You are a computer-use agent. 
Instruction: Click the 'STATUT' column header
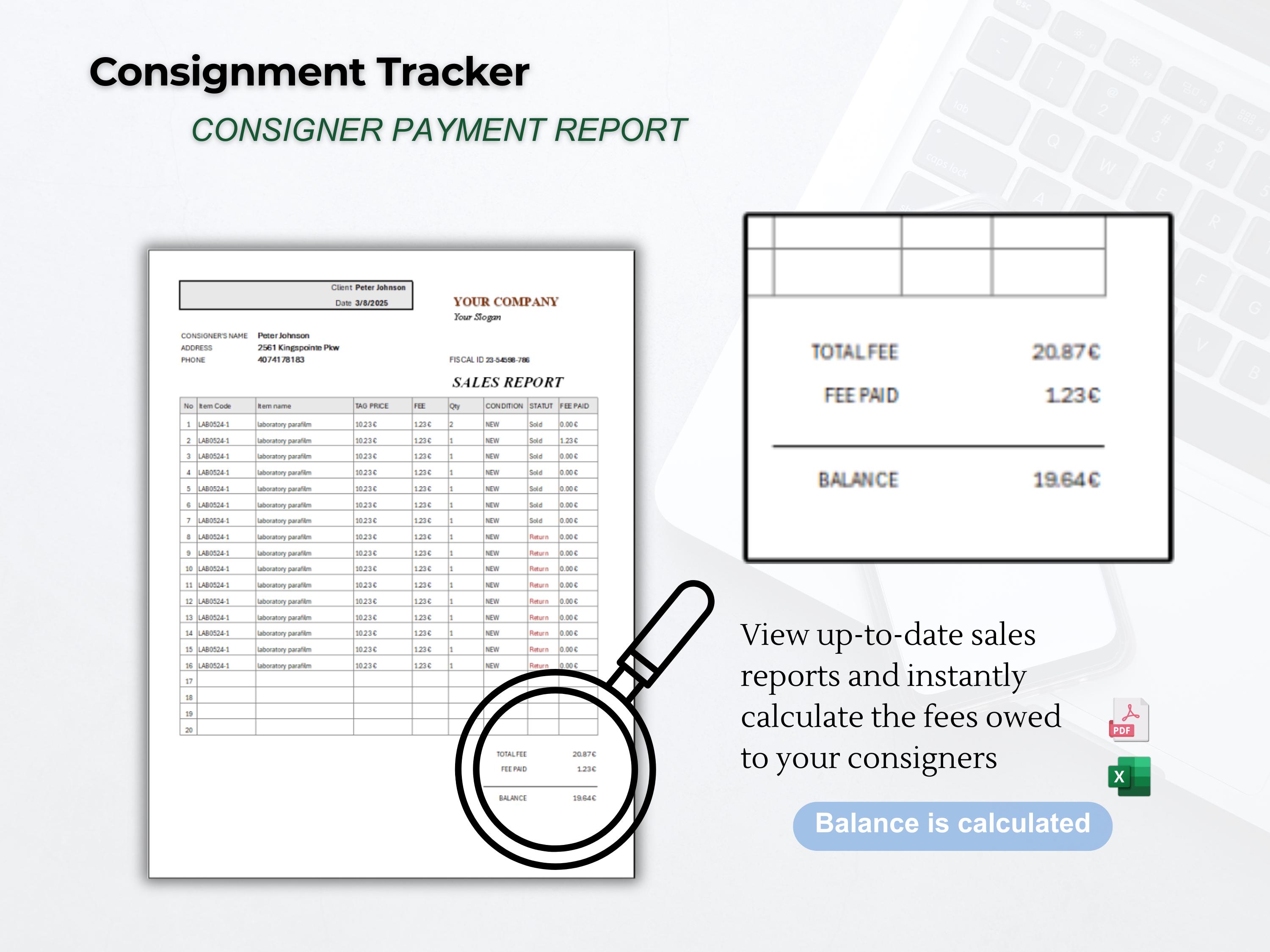[543, 406]
